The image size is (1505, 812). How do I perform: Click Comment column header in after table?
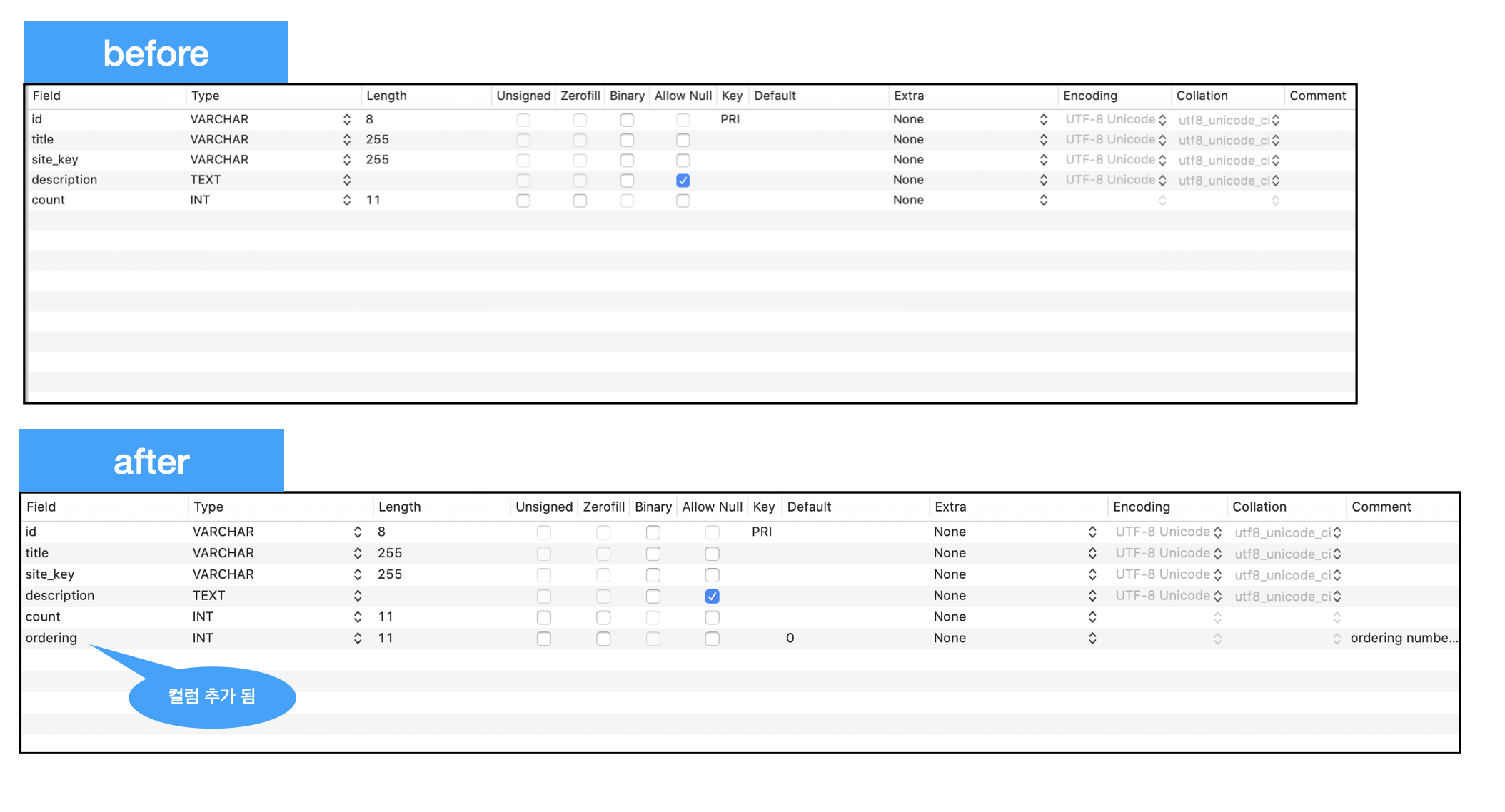point(1381,507)
